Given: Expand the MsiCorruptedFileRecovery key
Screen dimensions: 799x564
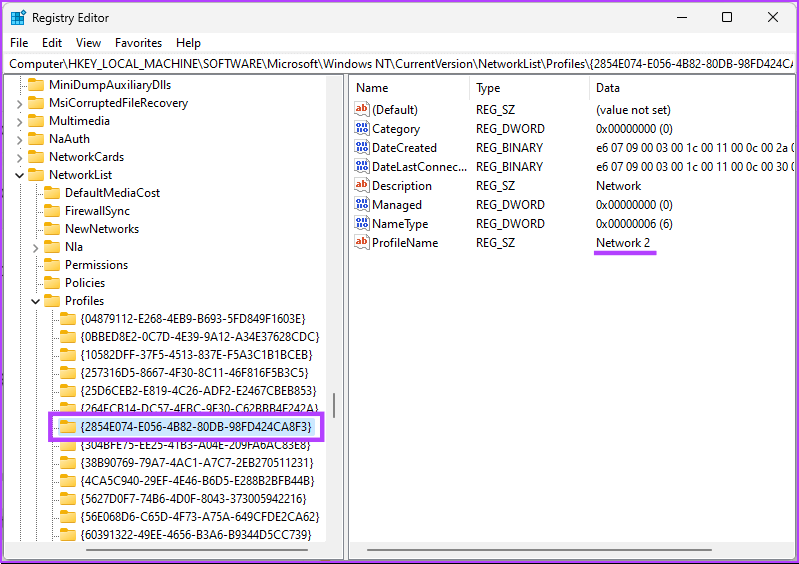Looking at the screenshot, I should [19, 104].
